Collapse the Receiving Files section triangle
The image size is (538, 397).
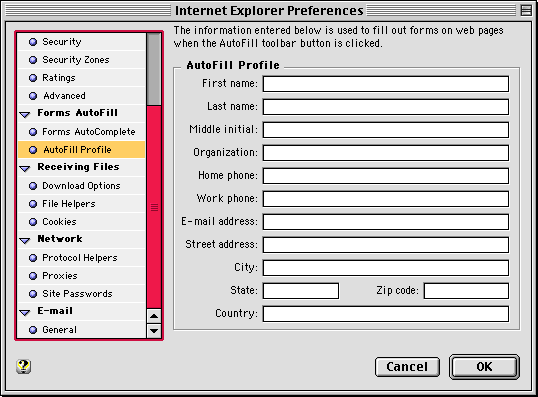[25, 168]
